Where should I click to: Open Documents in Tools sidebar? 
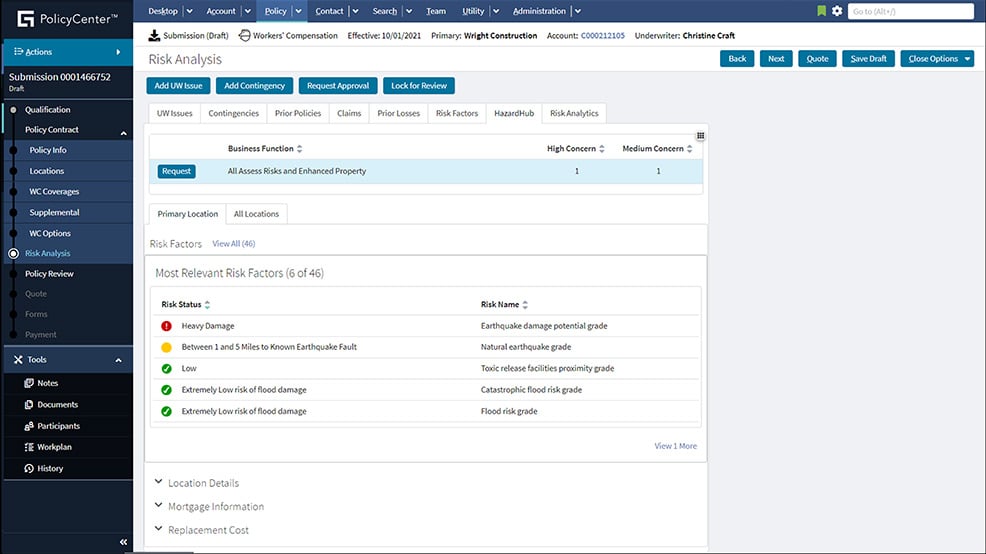point(57,405)
